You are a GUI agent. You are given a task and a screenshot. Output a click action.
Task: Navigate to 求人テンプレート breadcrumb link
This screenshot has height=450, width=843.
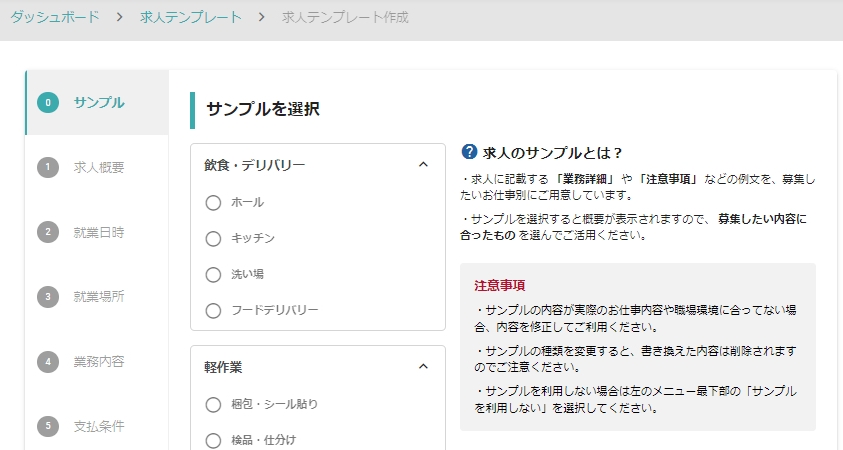190,18
